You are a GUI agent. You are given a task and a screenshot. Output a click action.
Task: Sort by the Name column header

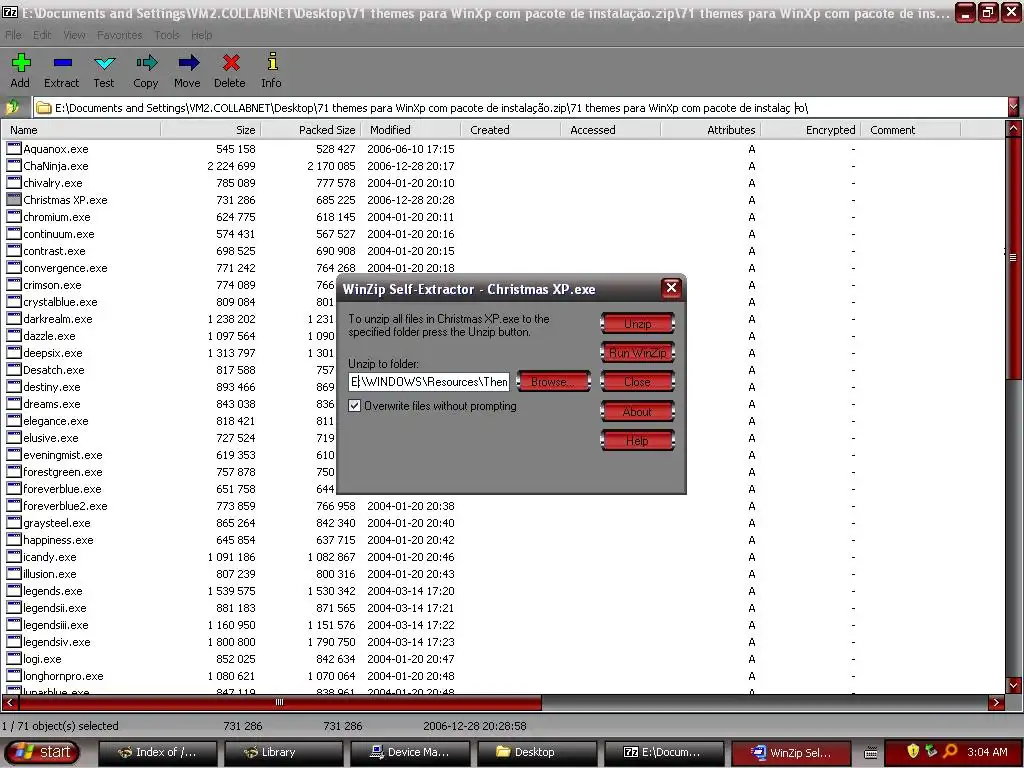[81, 129]
